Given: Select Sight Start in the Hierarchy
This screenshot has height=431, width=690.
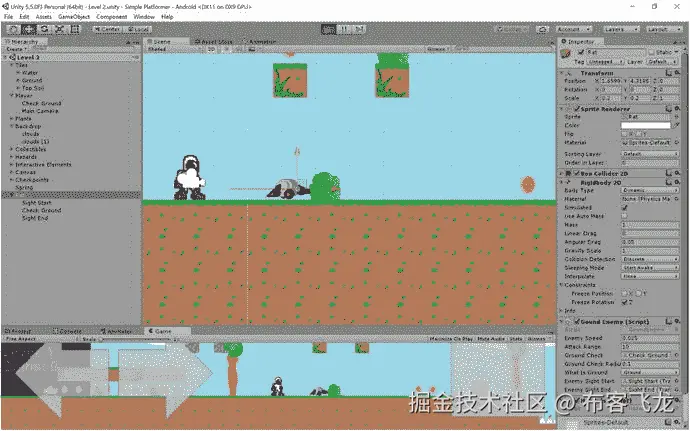Looking at the screenshot, I should point(37,203).
